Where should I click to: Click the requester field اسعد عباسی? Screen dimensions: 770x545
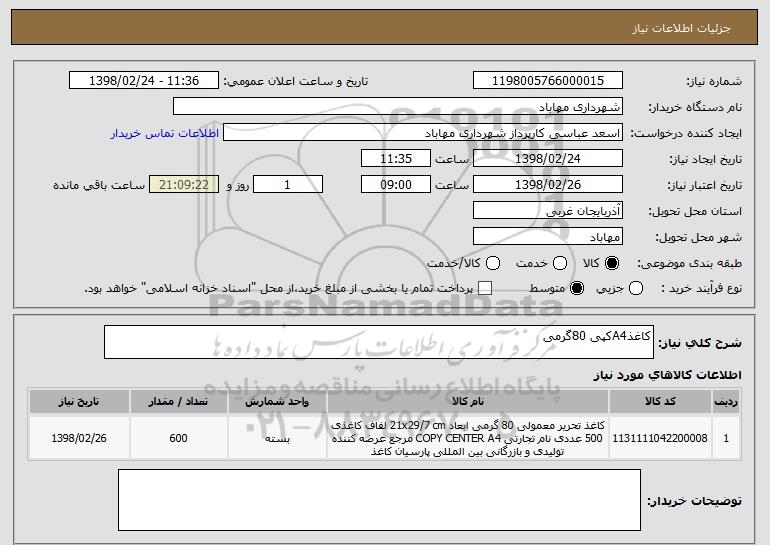click(423, 133)
